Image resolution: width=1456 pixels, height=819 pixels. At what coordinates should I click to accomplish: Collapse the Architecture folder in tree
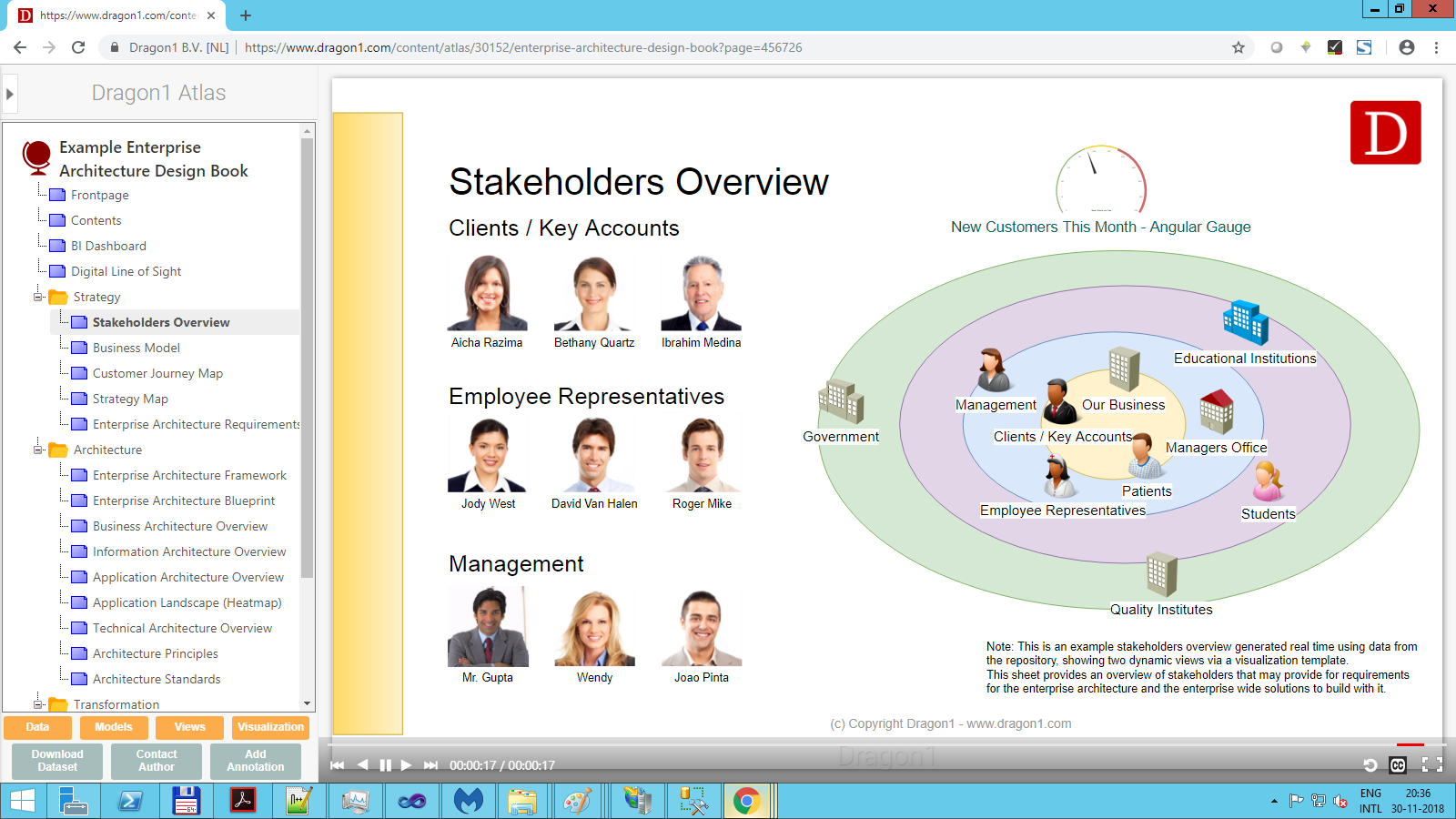click(38, 450)
